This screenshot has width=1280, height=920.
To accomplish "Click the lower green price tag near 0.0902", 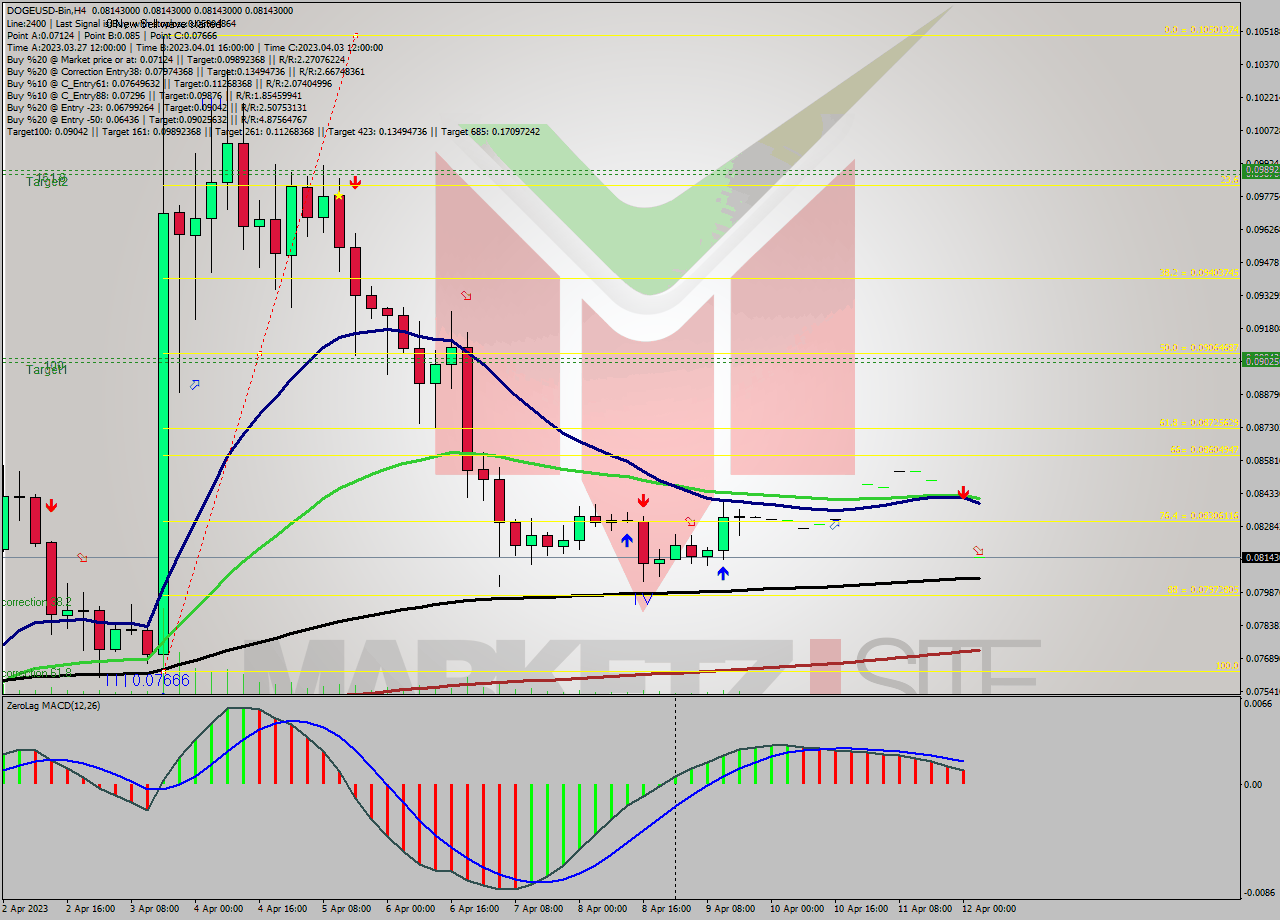I will click(x=1260, y=360).
